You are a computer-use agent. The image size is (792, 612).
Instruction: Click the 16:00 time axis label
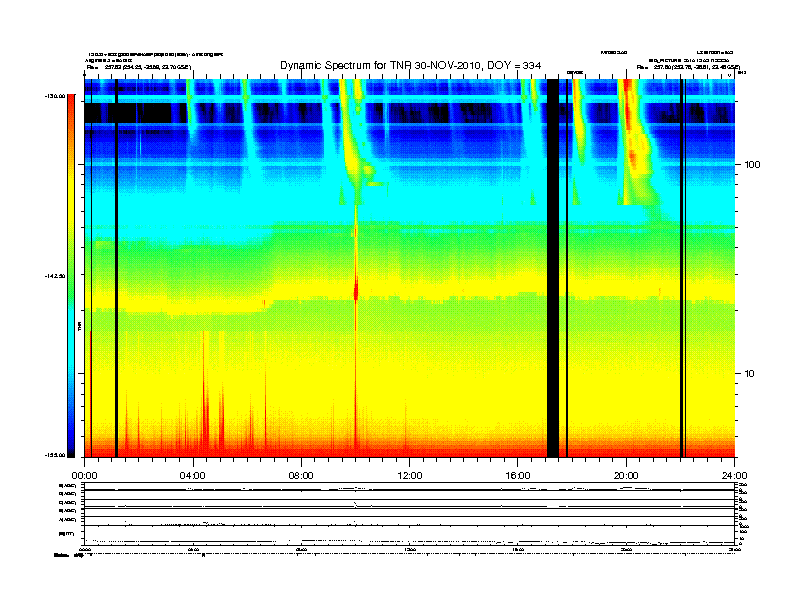518,476
